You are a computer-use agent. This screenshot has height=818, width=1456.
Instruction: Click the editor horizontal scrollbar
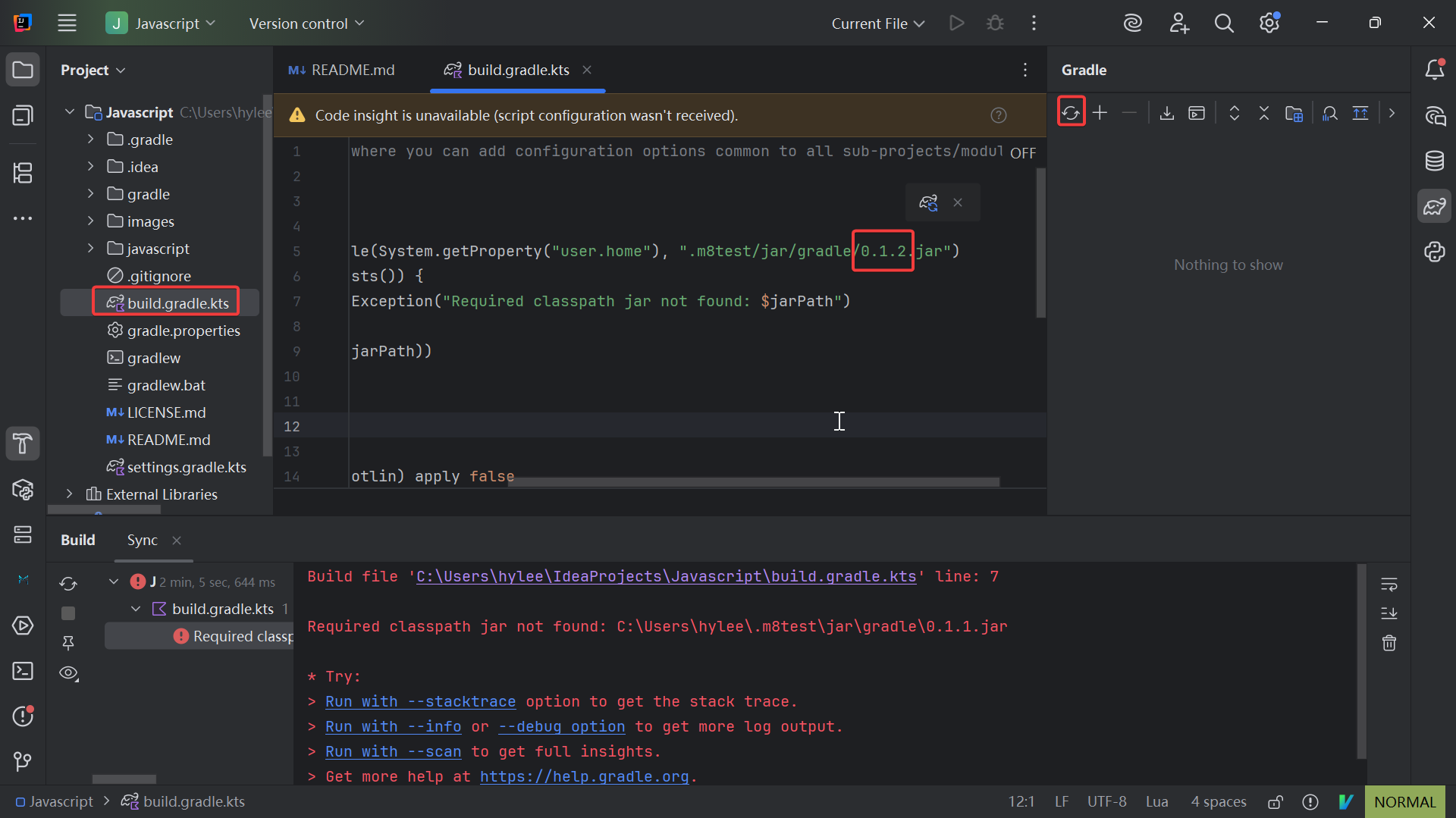(x=752, y=482)
